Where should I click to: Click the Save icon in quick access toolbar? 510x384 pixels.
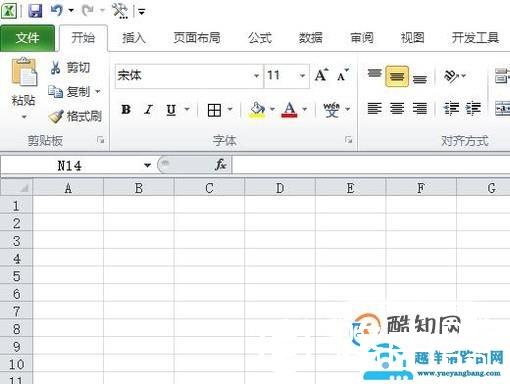point(35,11)
